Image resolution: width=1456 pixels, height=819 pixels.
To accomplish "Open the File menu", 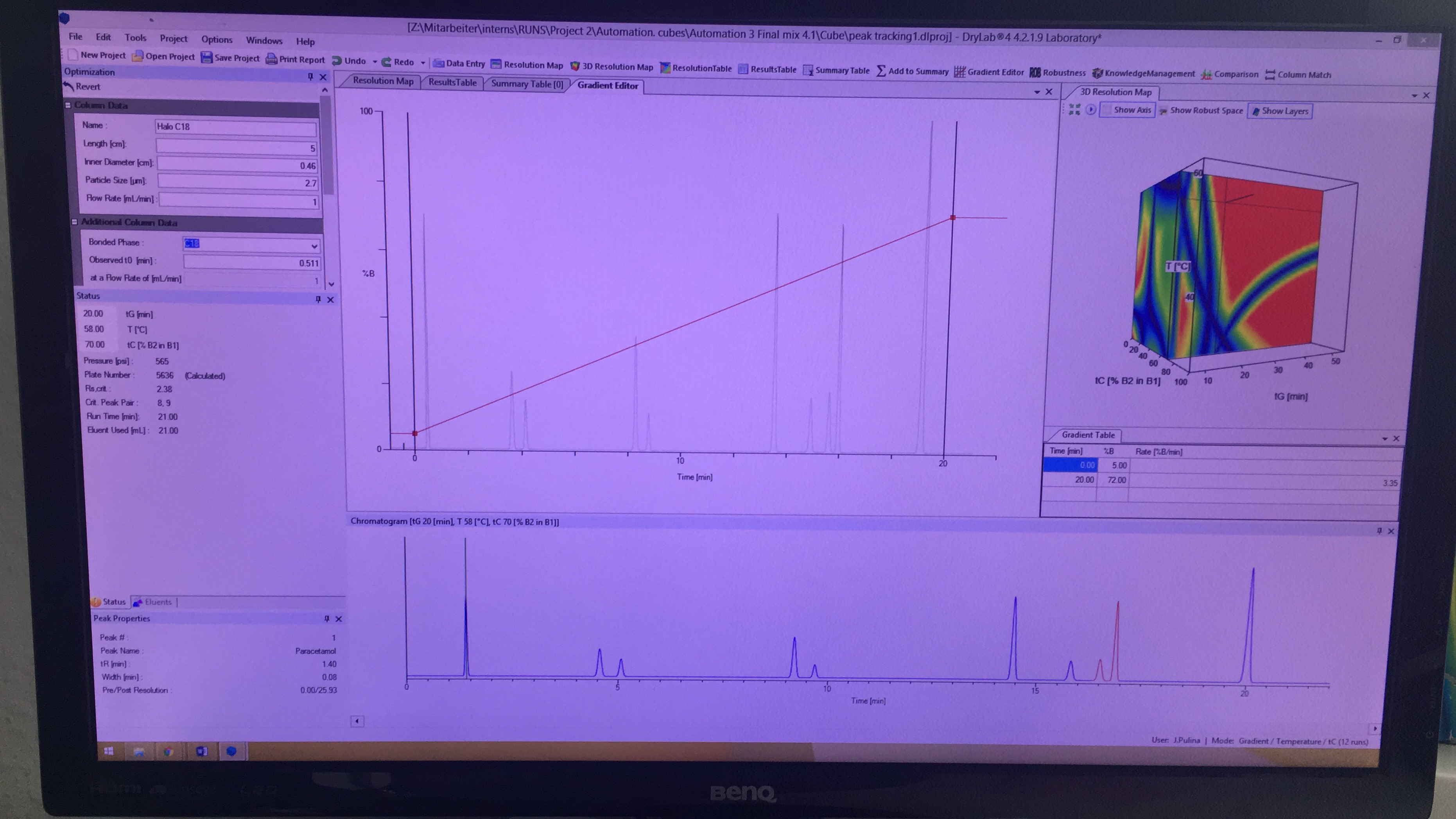I will (75, 37).
